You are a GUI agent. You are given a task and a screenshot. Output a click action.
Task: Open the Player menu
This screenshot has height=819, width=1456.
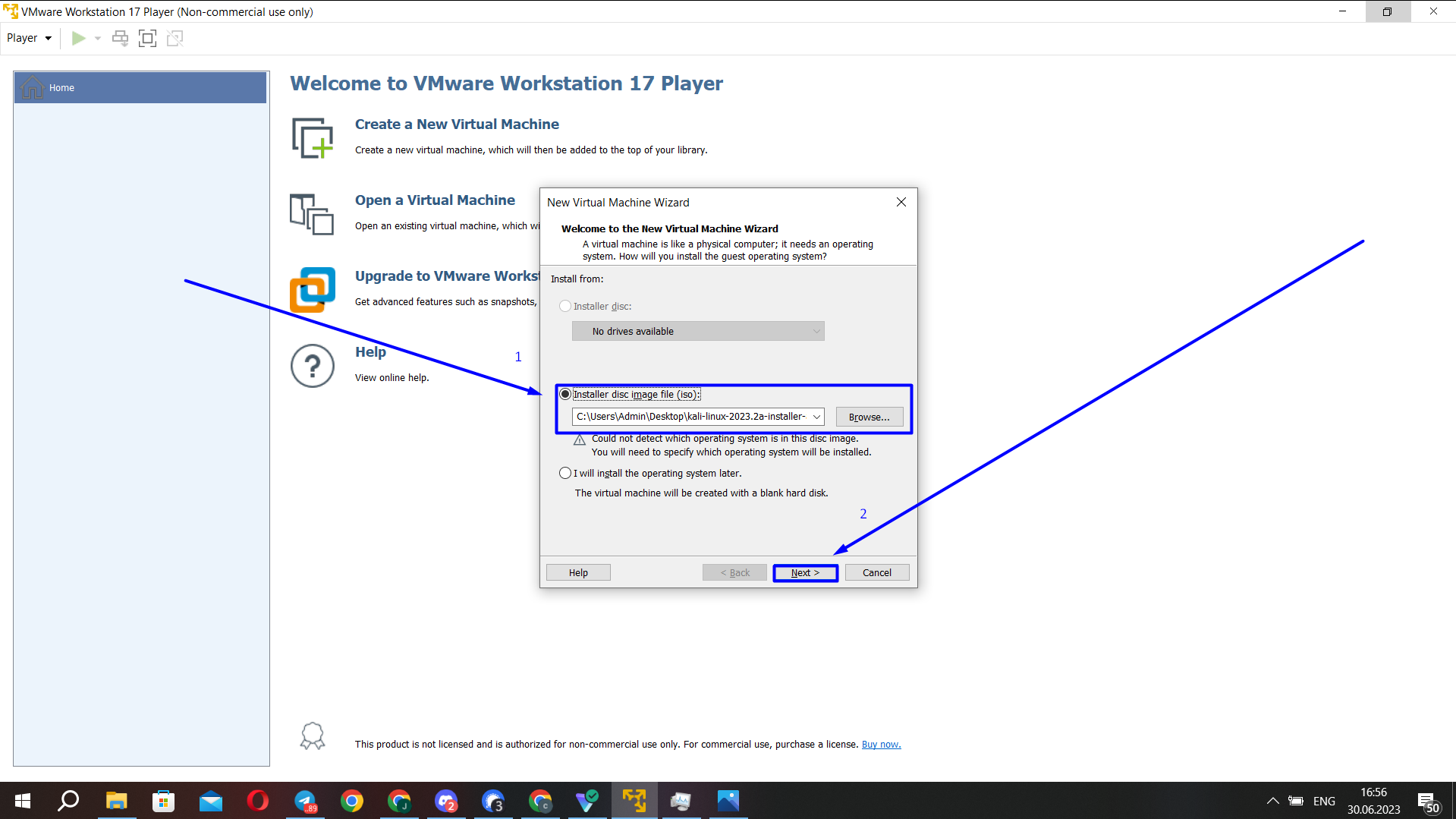point(29,38)
